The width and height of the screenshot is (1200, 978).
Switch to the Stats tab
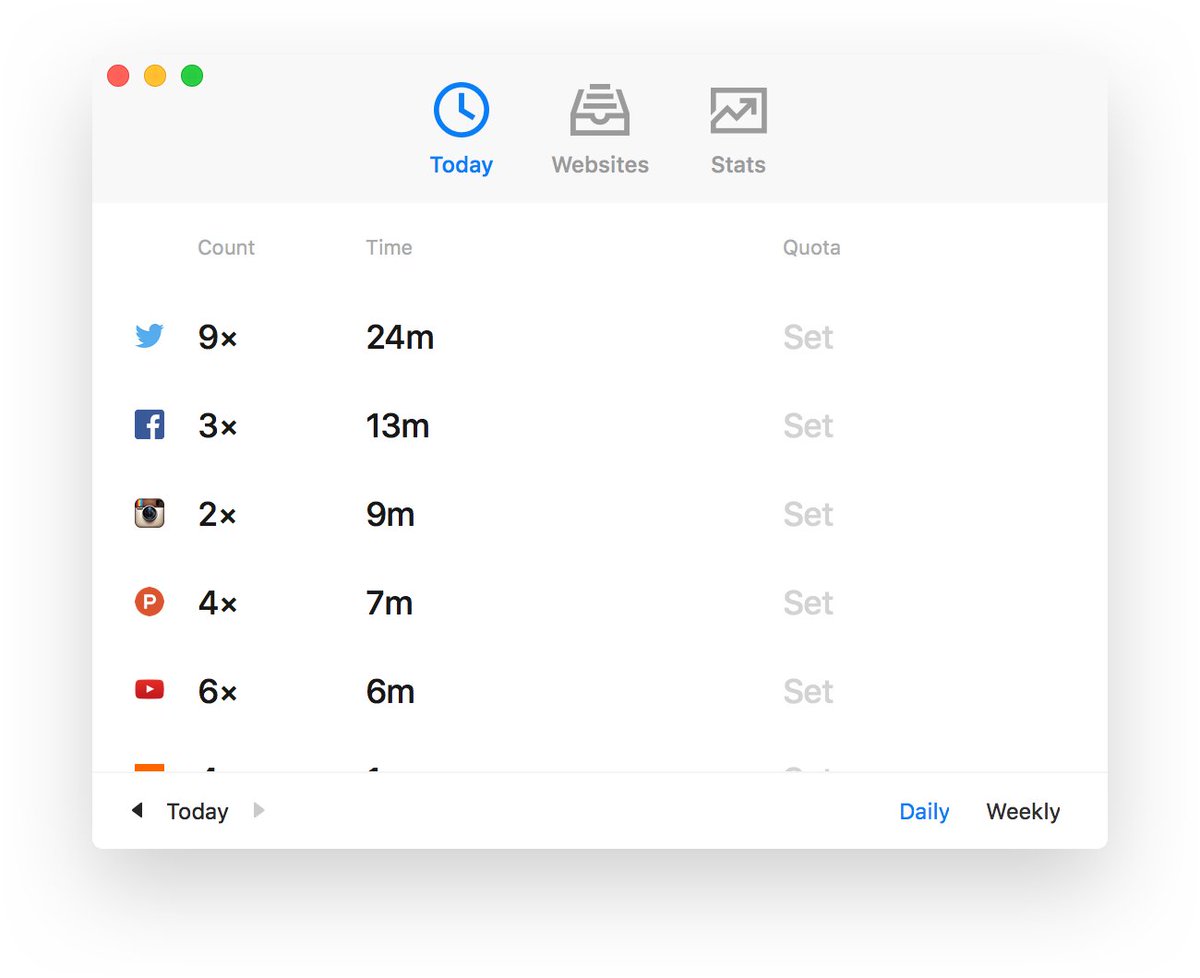coord(737,128)
